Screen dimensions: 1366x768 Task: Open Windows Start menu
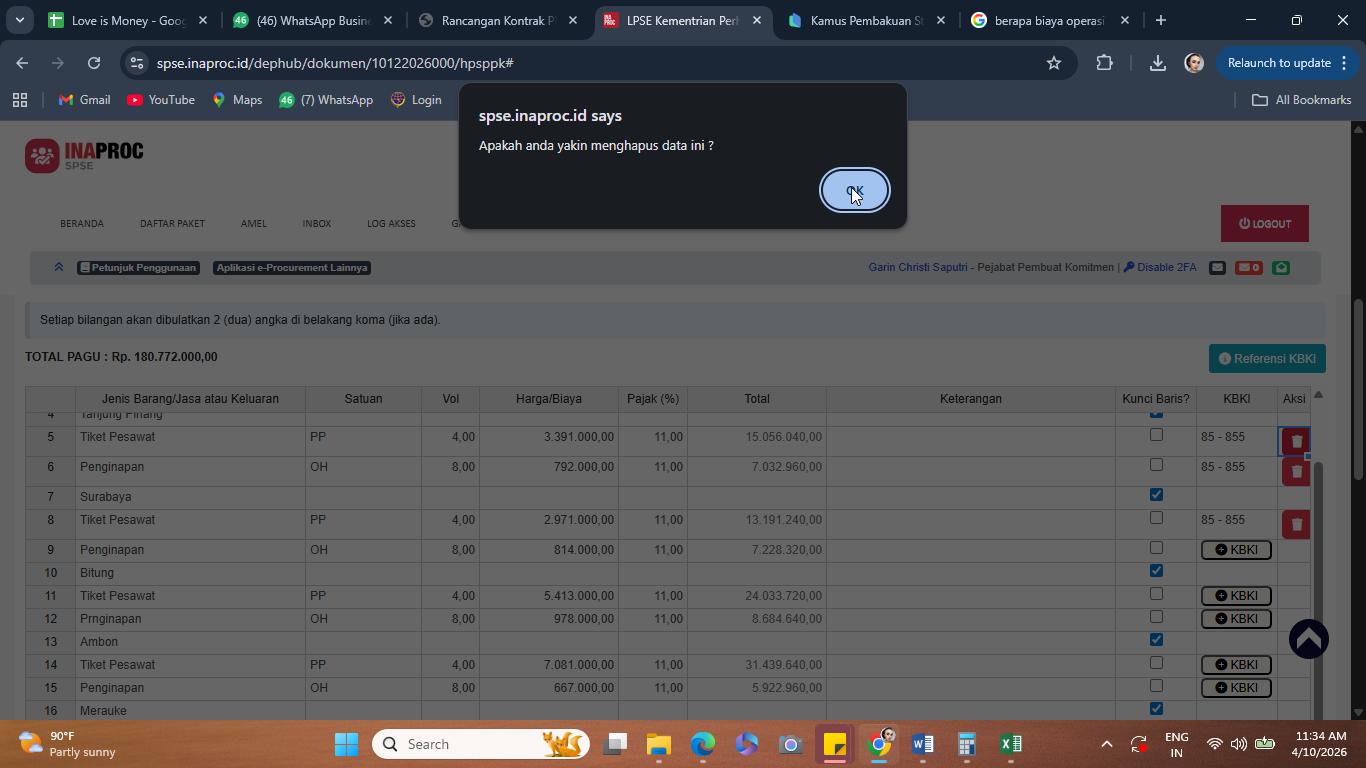(346, 744)
